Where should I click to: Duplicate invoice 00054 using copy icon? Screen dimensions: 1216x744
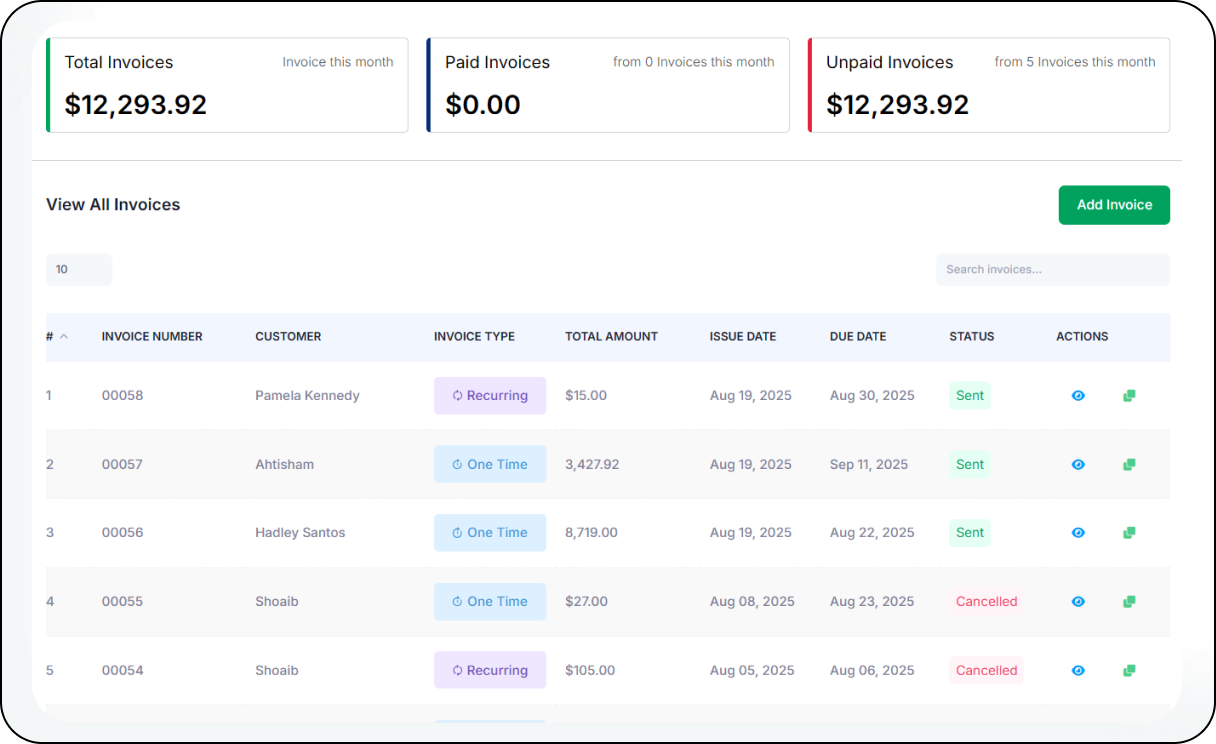tap(1129, 671)
